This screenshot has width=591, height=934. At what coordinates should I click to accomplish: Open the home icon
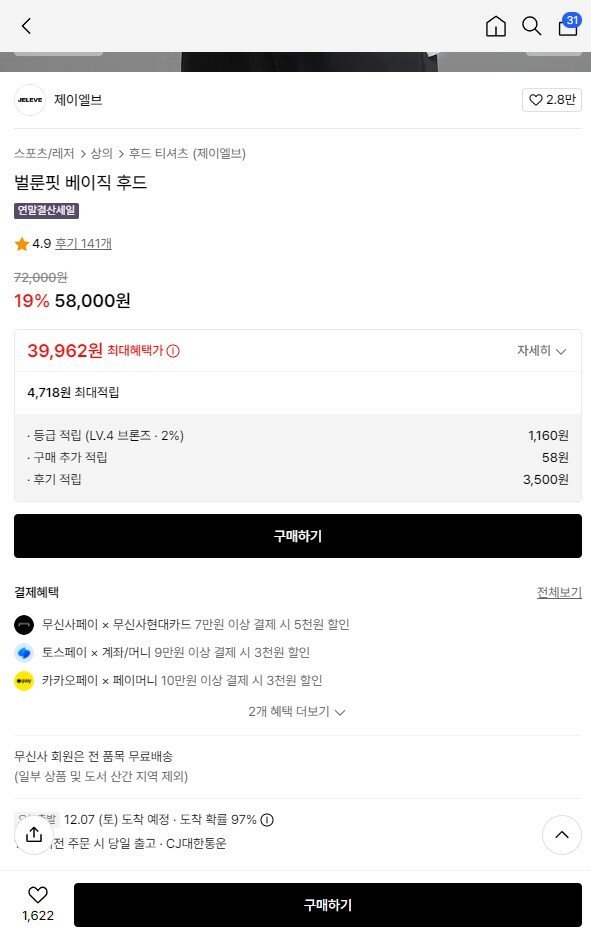pyautogui.click(x=496, y=26)
